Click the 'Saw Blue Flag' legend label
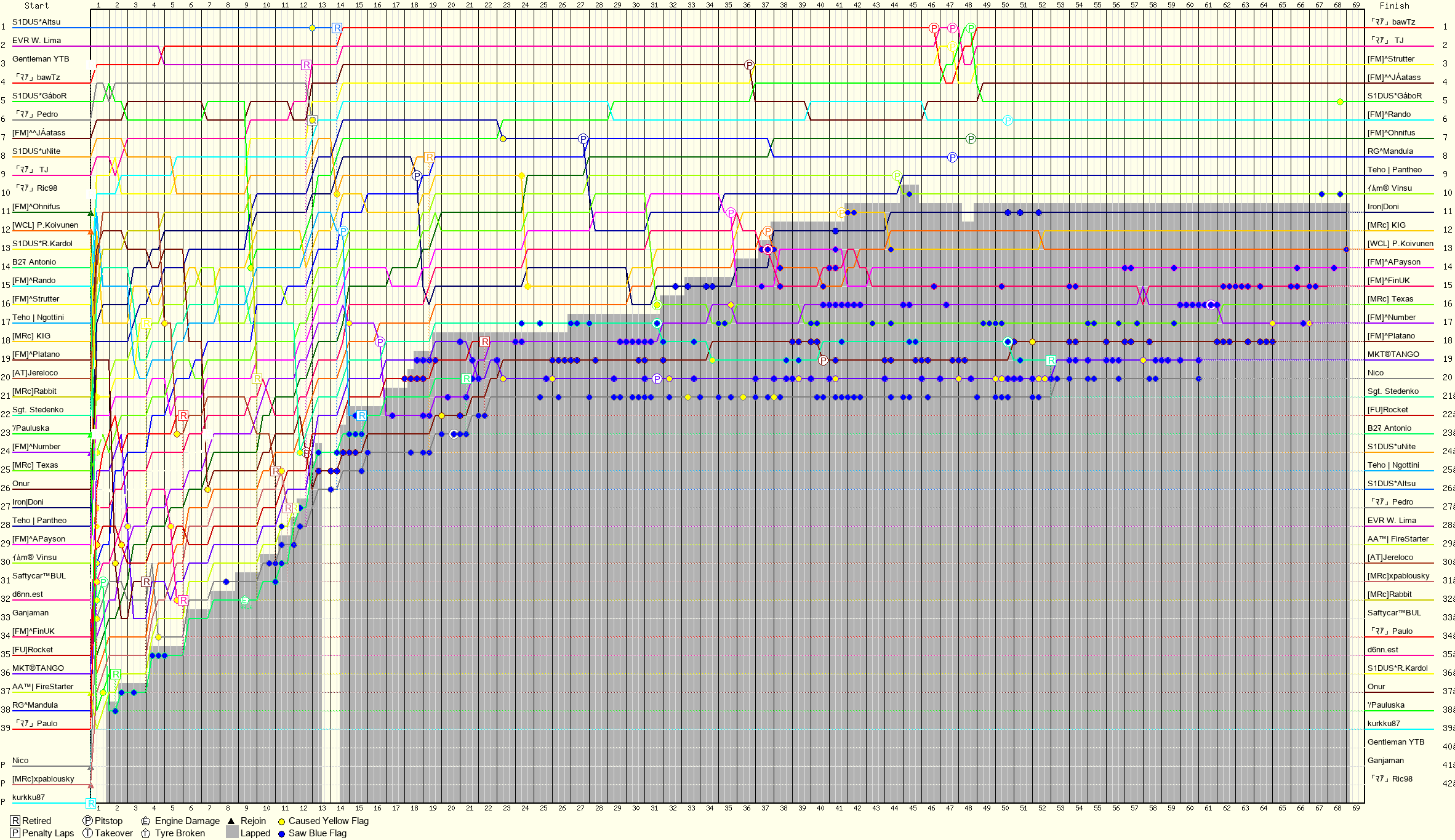 (x=318, y=833)
